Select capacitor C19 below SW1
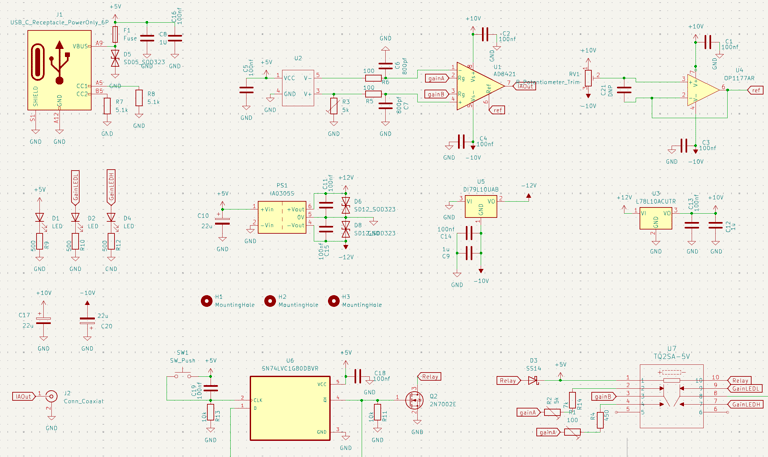Image resolution: width=768 pixels, height=457 pixels. click(211, 388)
